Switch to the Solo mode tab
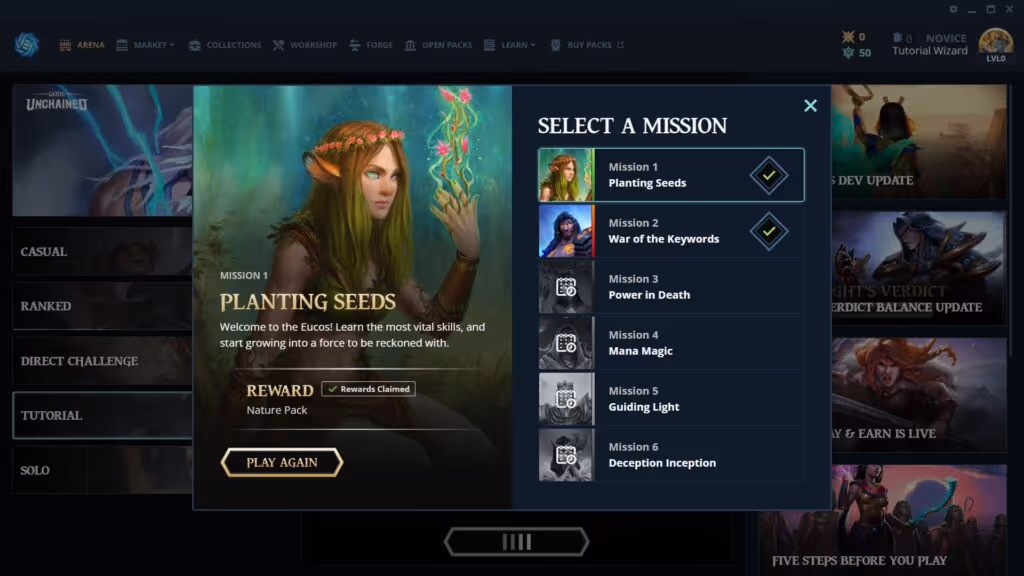 click(103, 470)
